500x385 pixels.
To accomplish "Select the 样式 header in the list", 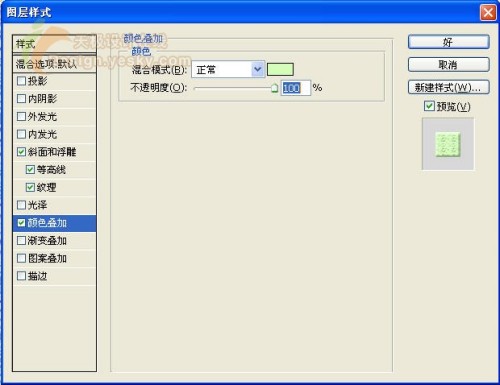I will 54,44.
